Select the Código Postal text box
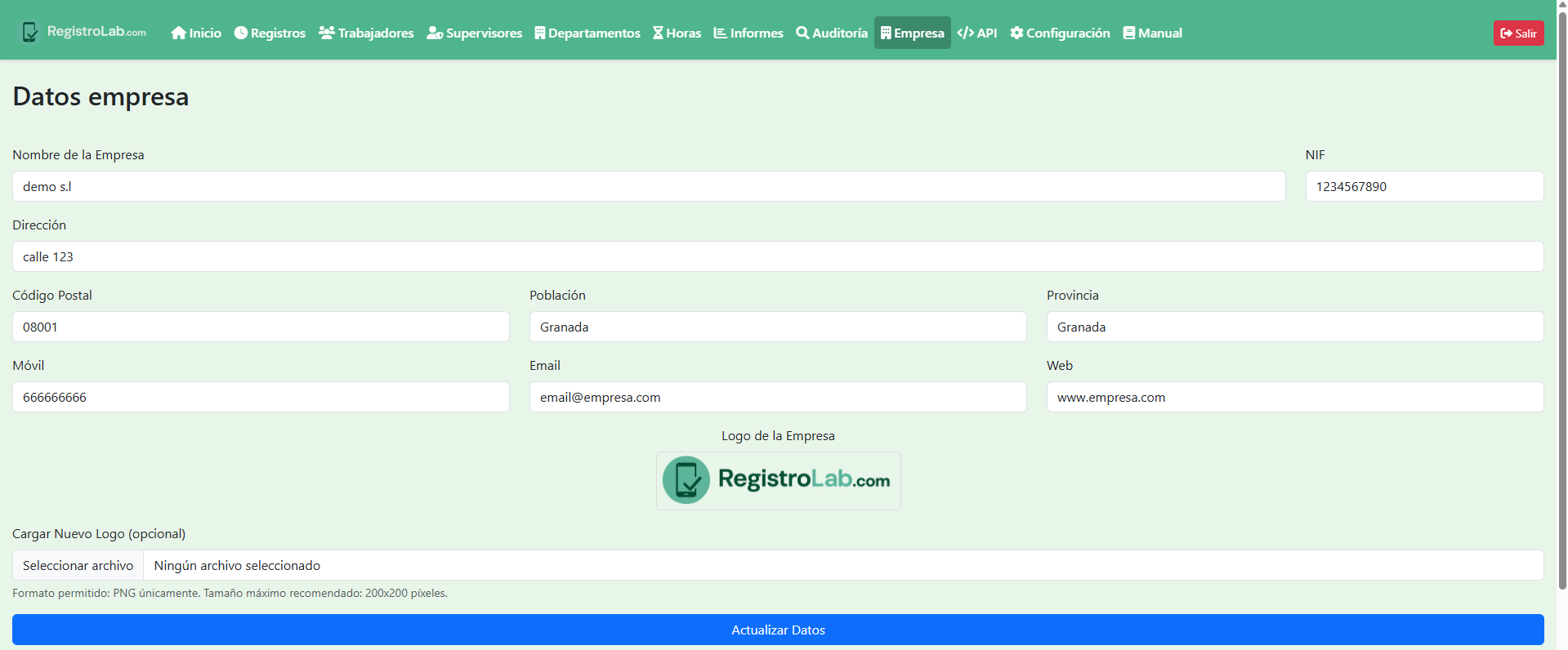This screenshot has height=650, width=1568. (x=261, y=327)
